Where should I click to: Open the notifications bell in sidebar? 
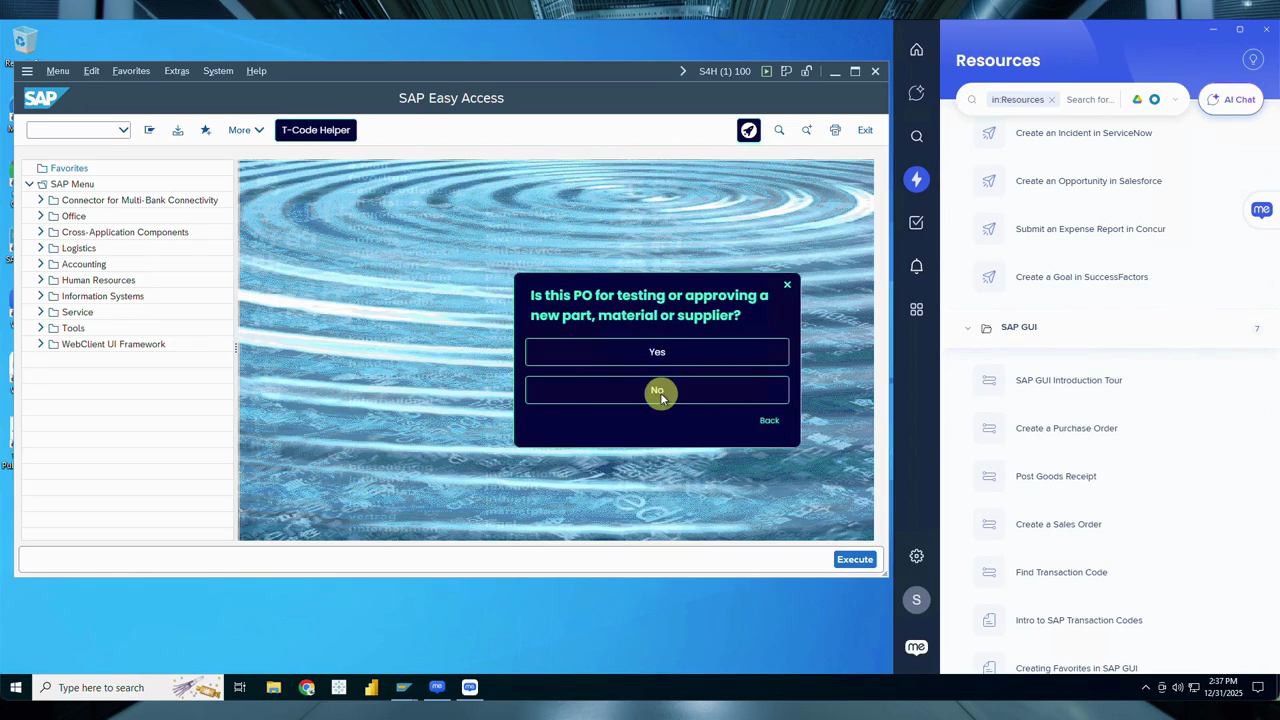916,266
